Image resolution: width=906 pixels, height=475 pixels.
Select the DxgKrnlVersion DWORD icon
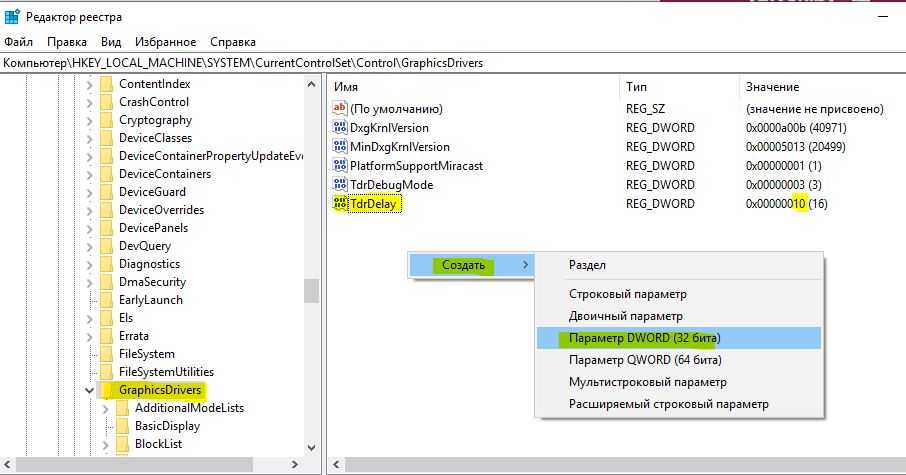pos(340,127)
